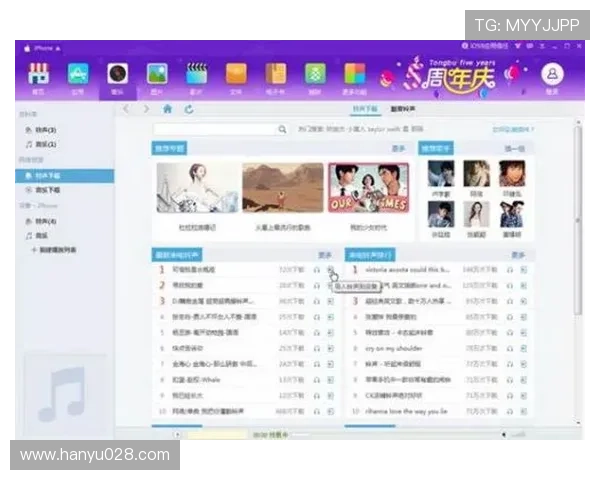Click the blue home icon

[x=168, y=109]
